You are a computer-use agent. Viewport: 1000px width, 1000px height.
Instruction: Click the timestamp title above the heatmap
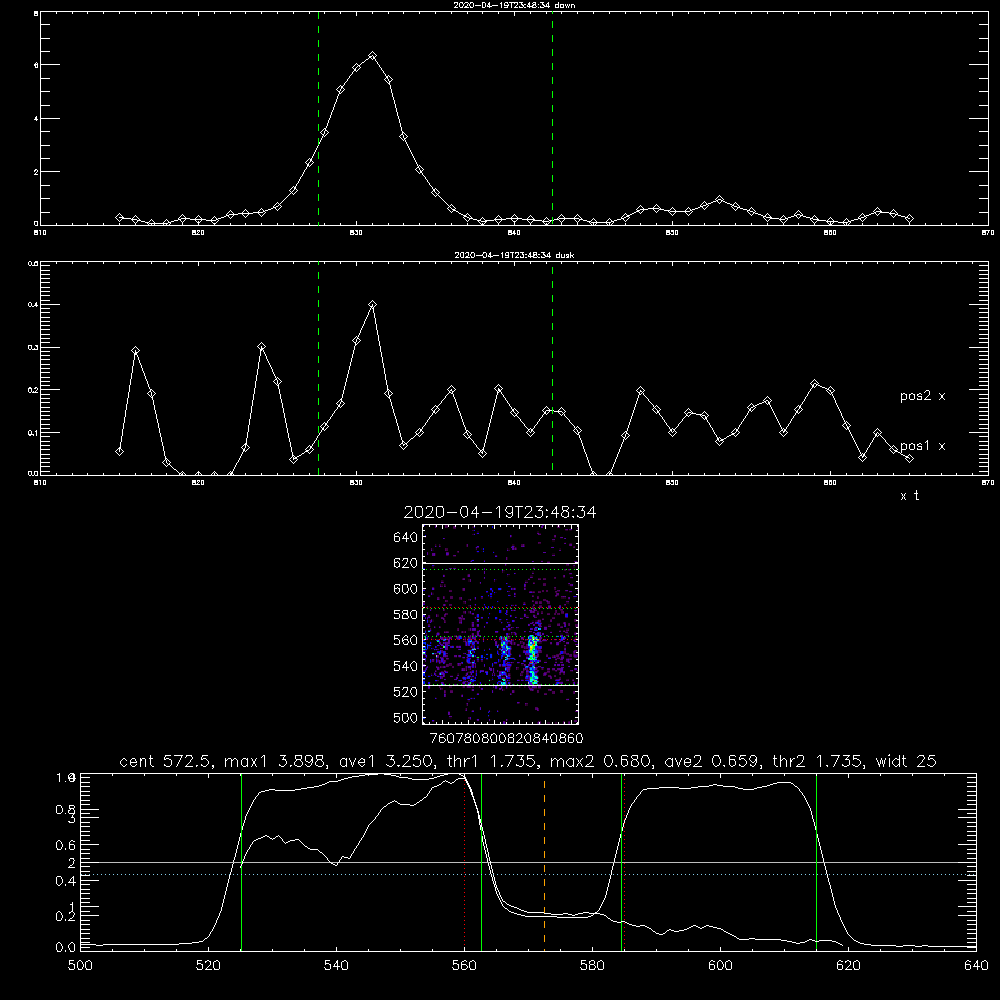[500, 512]
